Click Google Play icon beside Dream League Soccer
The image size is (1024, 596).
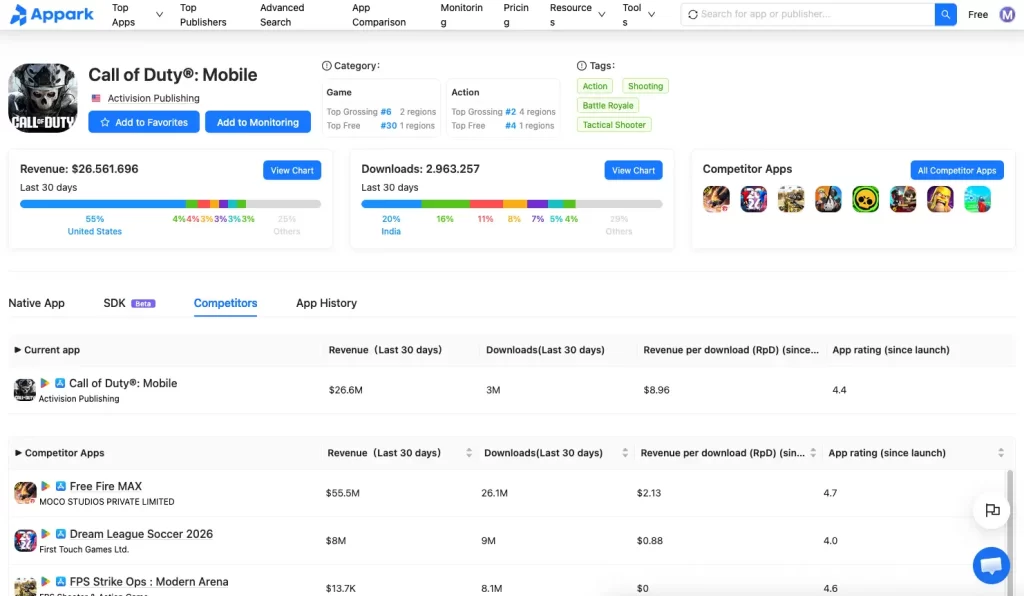pos(46,534)
